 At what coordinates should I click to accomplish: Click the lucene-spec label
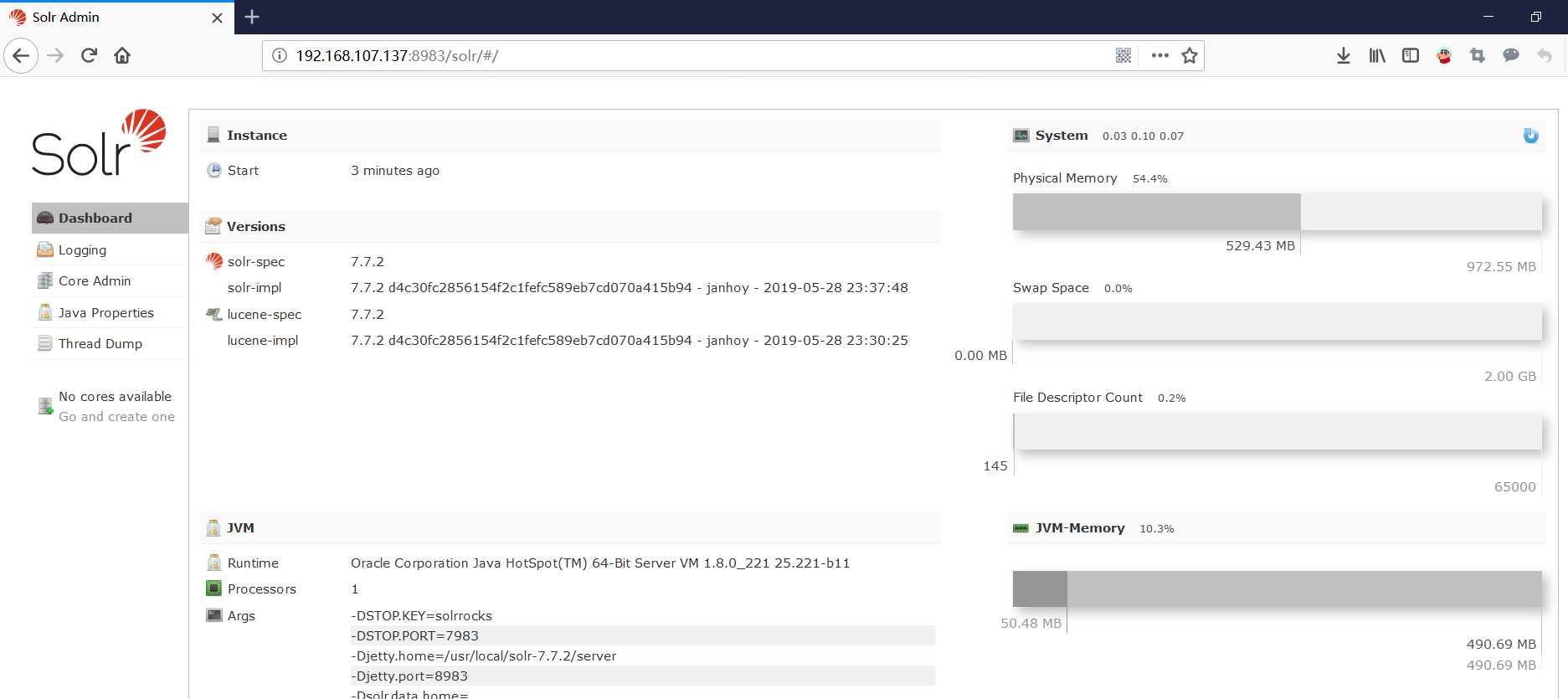(x=265, y=315)
